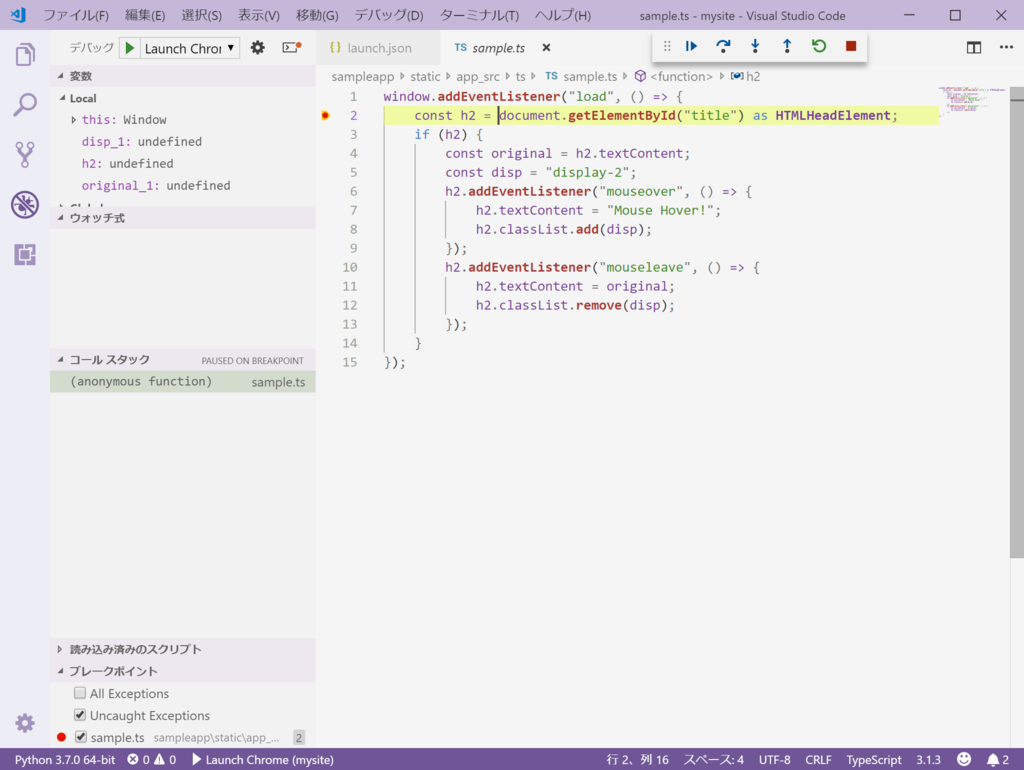Change language mode via TypeScript status
Screen dimensions: 1024x770
(x=874, y=760)
